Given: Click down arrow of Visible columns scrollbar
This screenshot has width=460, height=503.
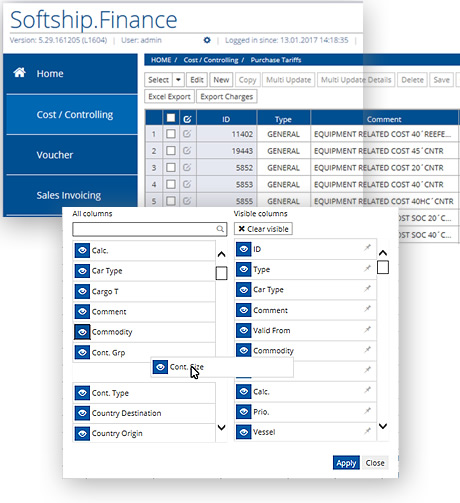Looking at the screenshot, I should click(x=383, y=426).
